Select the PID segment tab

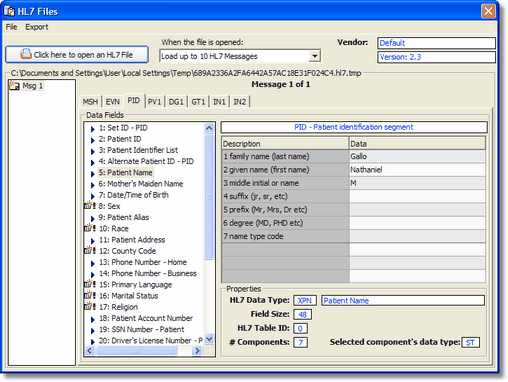coord(134,101)
